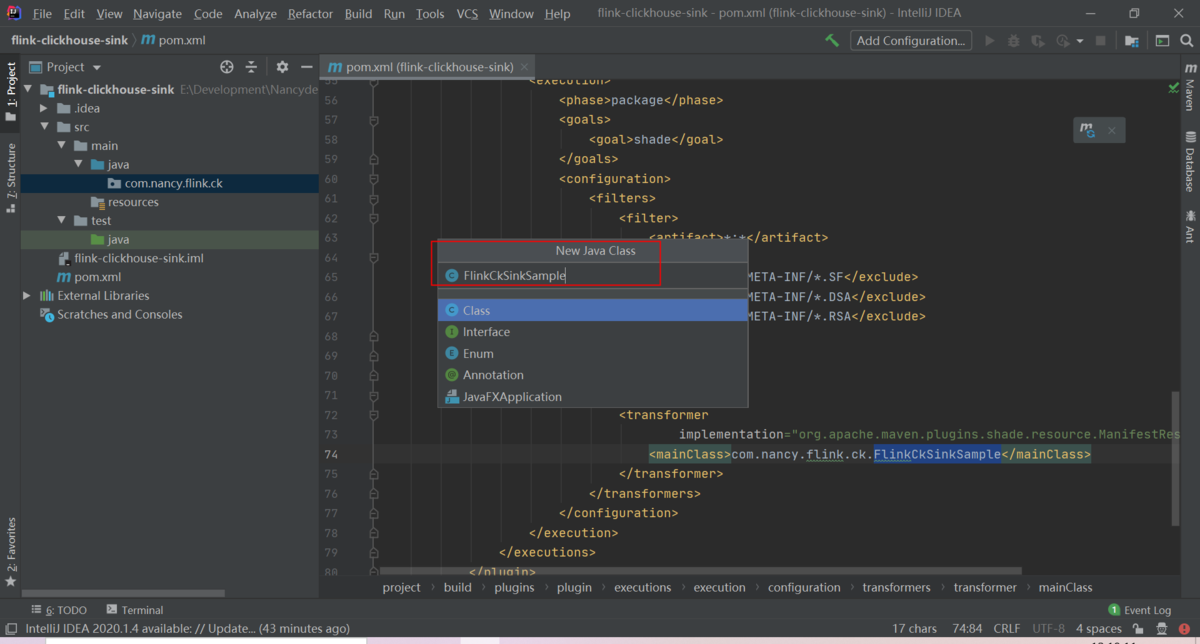1200x644 pixels.
Task: Collapse the main folder
Action: 61,146
